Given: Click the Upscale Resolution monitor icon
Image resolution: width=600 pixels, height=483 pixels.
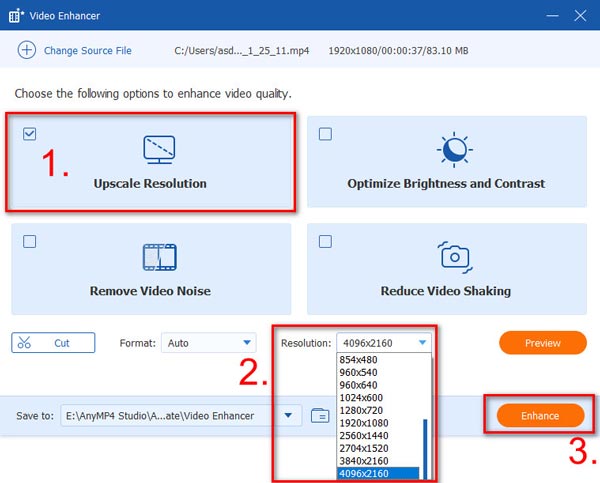Looking at the screenshot, I should click(x=159, y=150).
